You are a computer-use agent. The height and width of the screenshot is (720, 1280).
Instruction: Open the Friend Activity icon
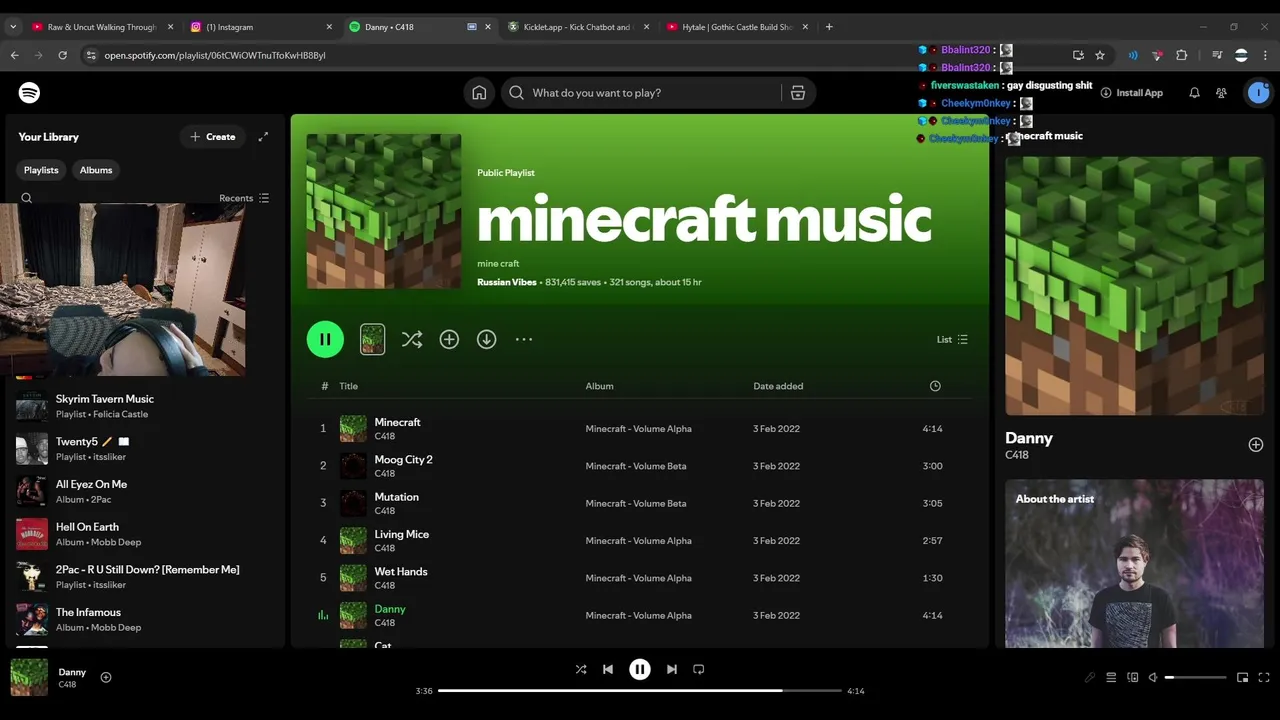[x=1221, y=93]
